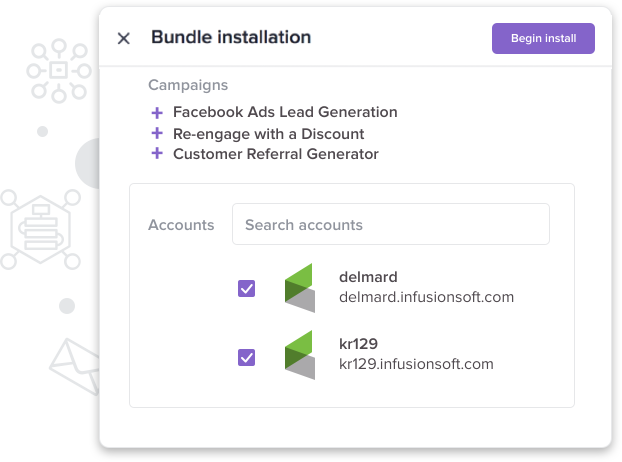Select the delmard account name
This screenshot has height=462, width=622.
tap(368, 277)
